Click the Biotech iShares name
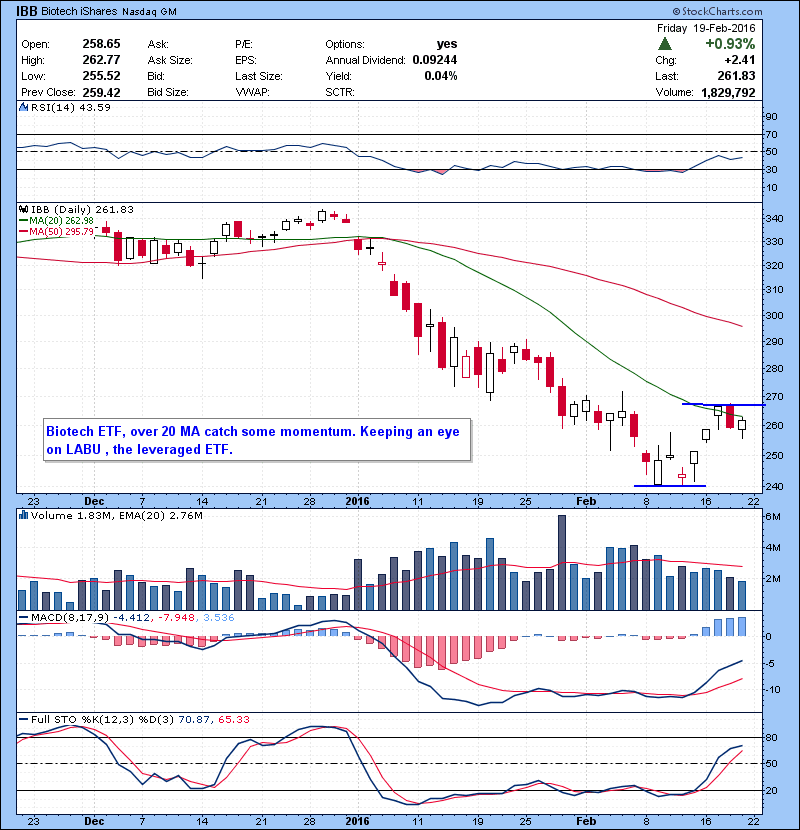Image resolution: width=800 pixels, height=830 pixels. point(79,11)
